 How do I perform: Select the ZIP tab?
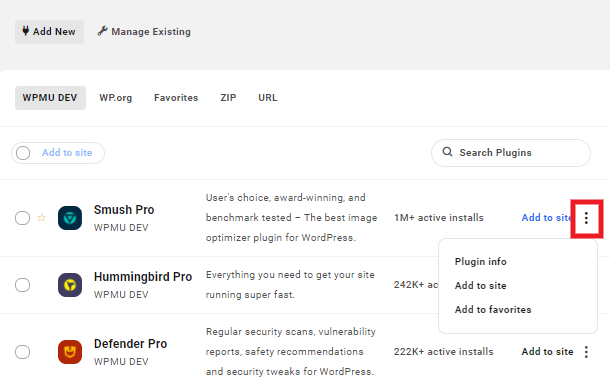228,98
